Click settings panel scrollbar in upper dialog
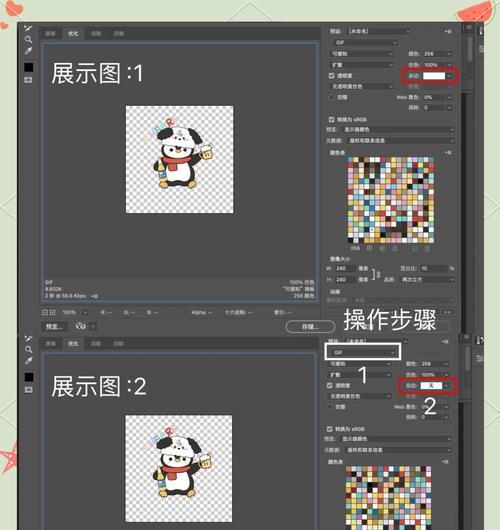 [470, 49]
